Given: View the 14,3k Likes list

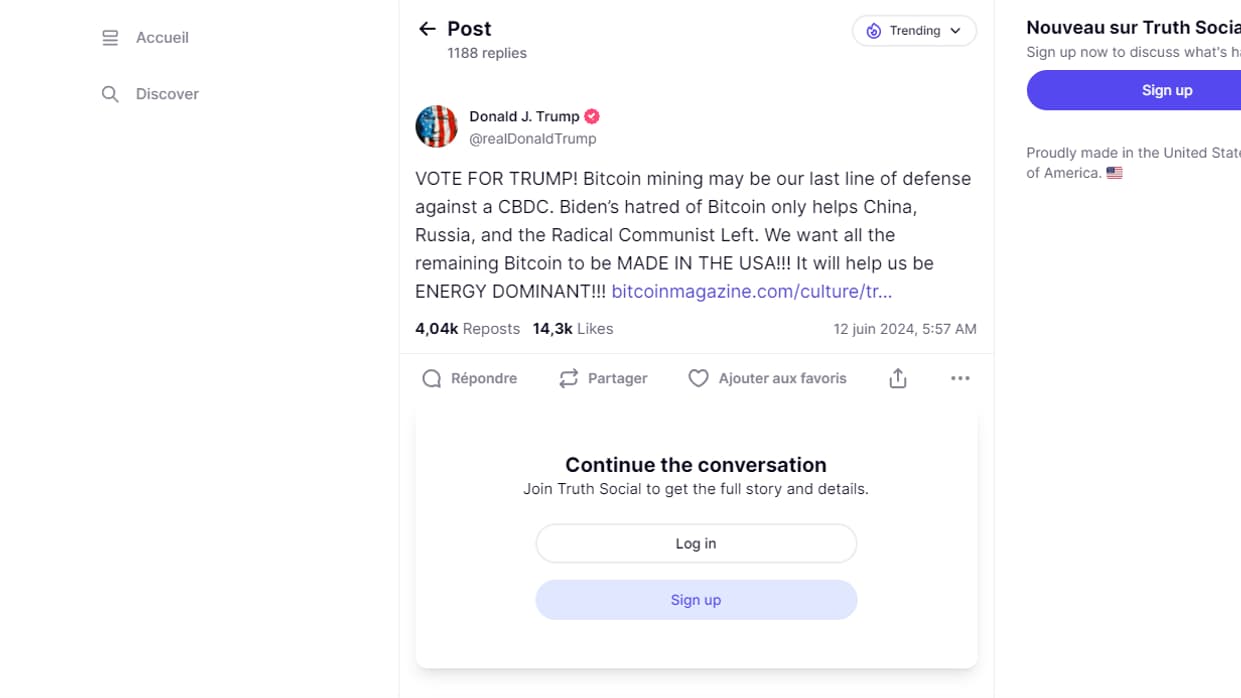Looking at the screenshot, I should [x=573, y=328].
